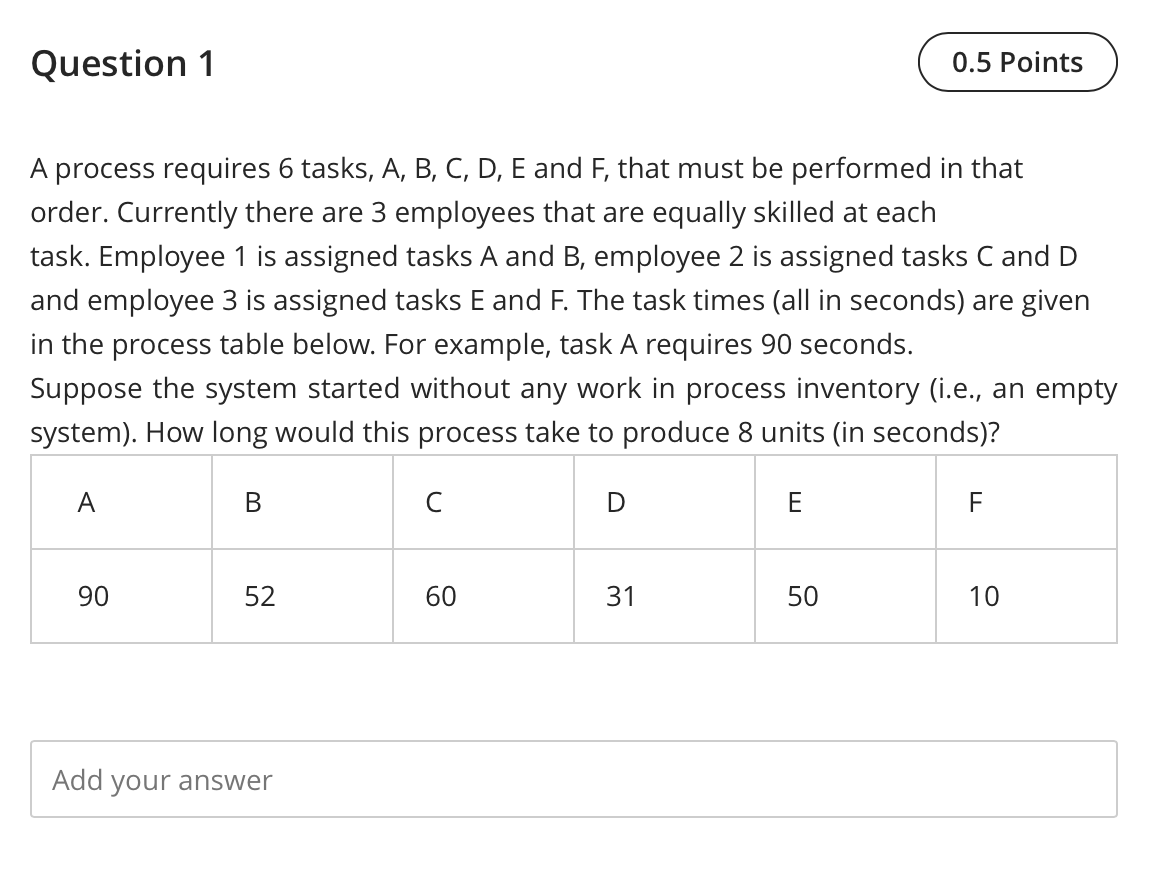
Task: Click the cell containing 60
Action: click(439, 595)
